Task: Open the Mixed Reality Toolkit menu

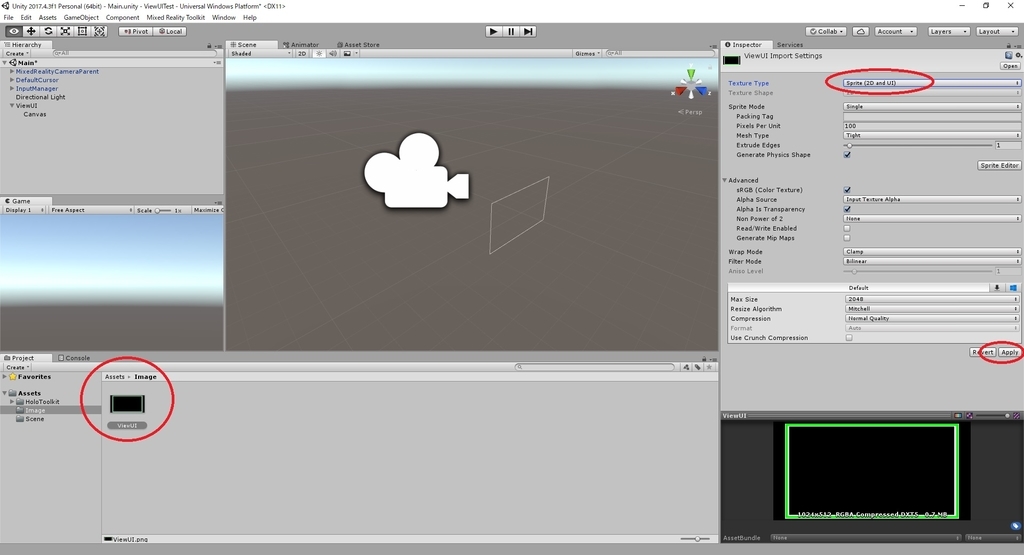Action: (x=175, y=18)
